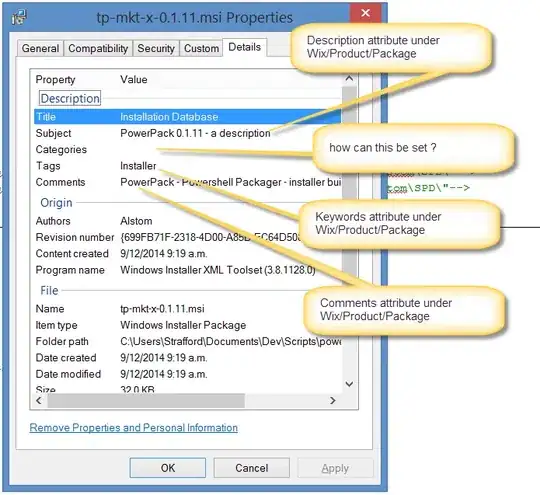Click the Name value tp-mkt-x-0.1.11.msi

pyautogui.click(x=162, y=309)
